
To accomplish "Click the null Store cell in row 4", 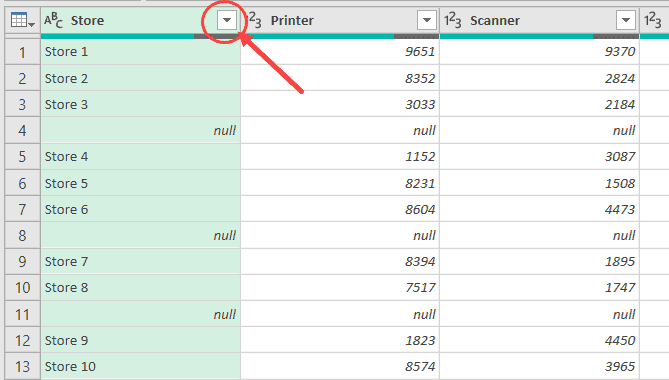I will (x=140, y=131).
